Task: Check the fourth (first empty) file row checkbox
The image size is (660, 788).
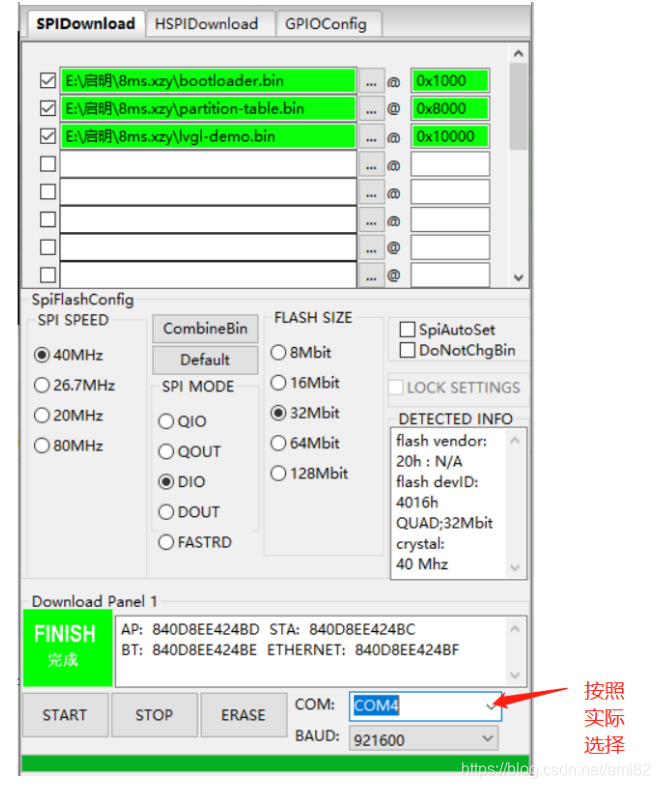Action: [48, 164]
